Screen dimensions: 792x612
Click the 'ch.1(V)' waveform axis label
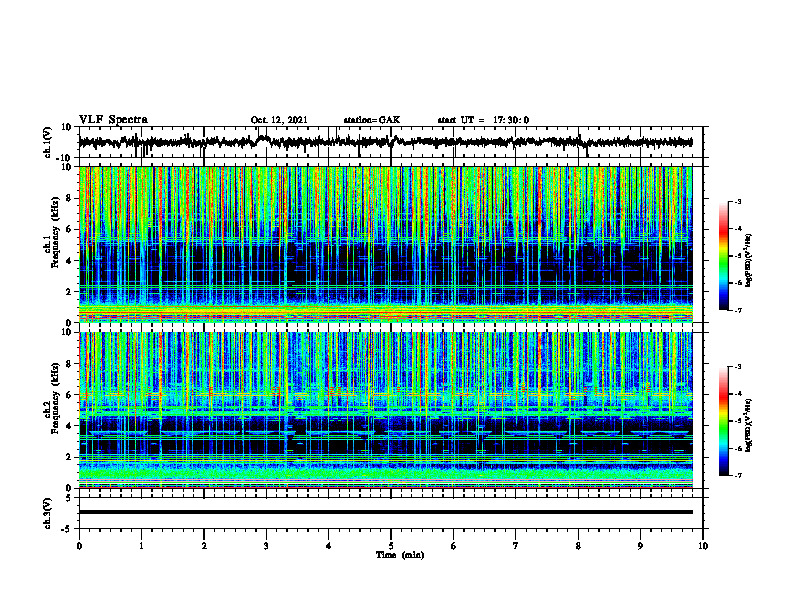(x=48, y=142)
